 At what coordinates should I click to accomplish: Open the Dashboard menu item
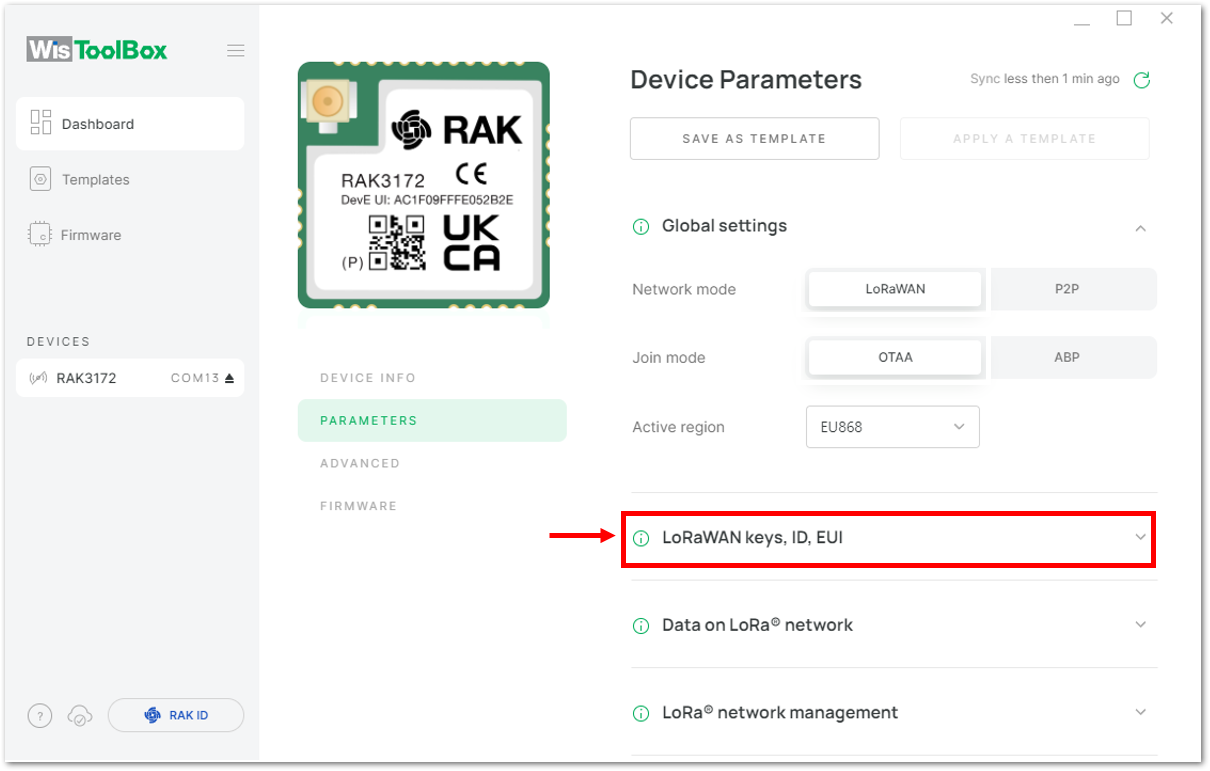(130, 124)
